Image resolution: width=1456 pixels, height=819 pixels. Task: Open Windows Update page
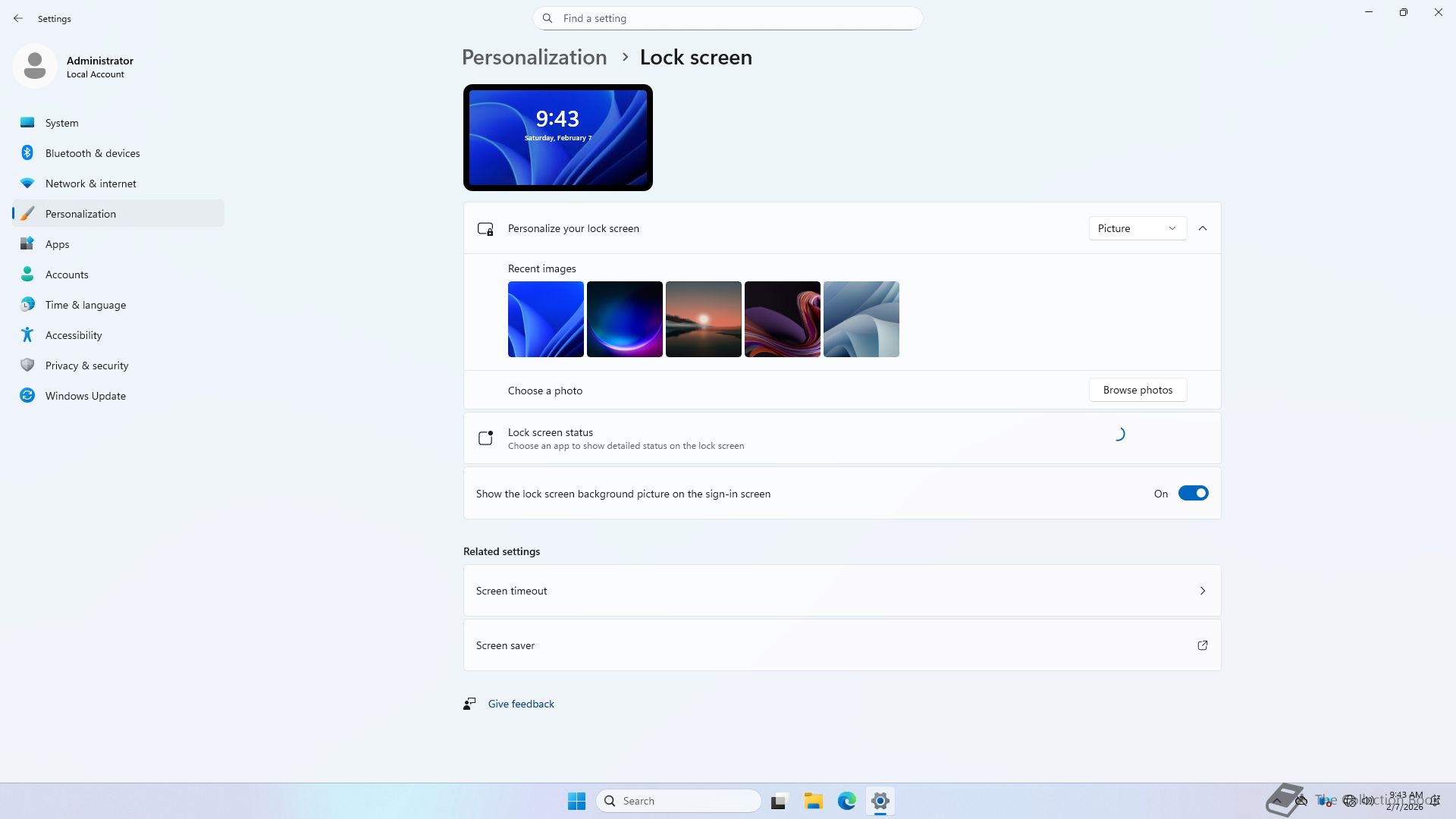85,396
